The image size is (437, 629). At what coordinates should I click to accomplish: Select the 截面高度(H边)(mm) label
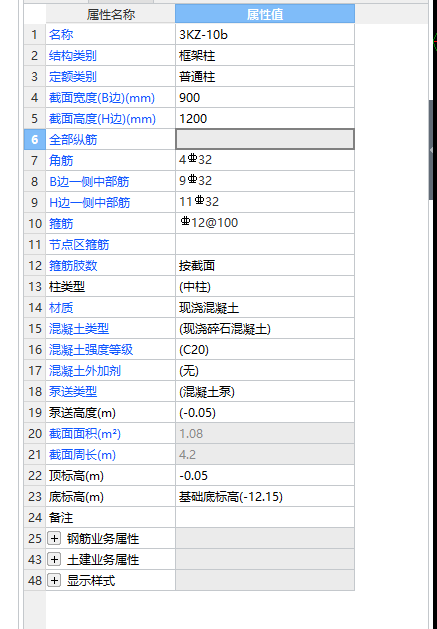pyautogui.click(x=102, y=118)
